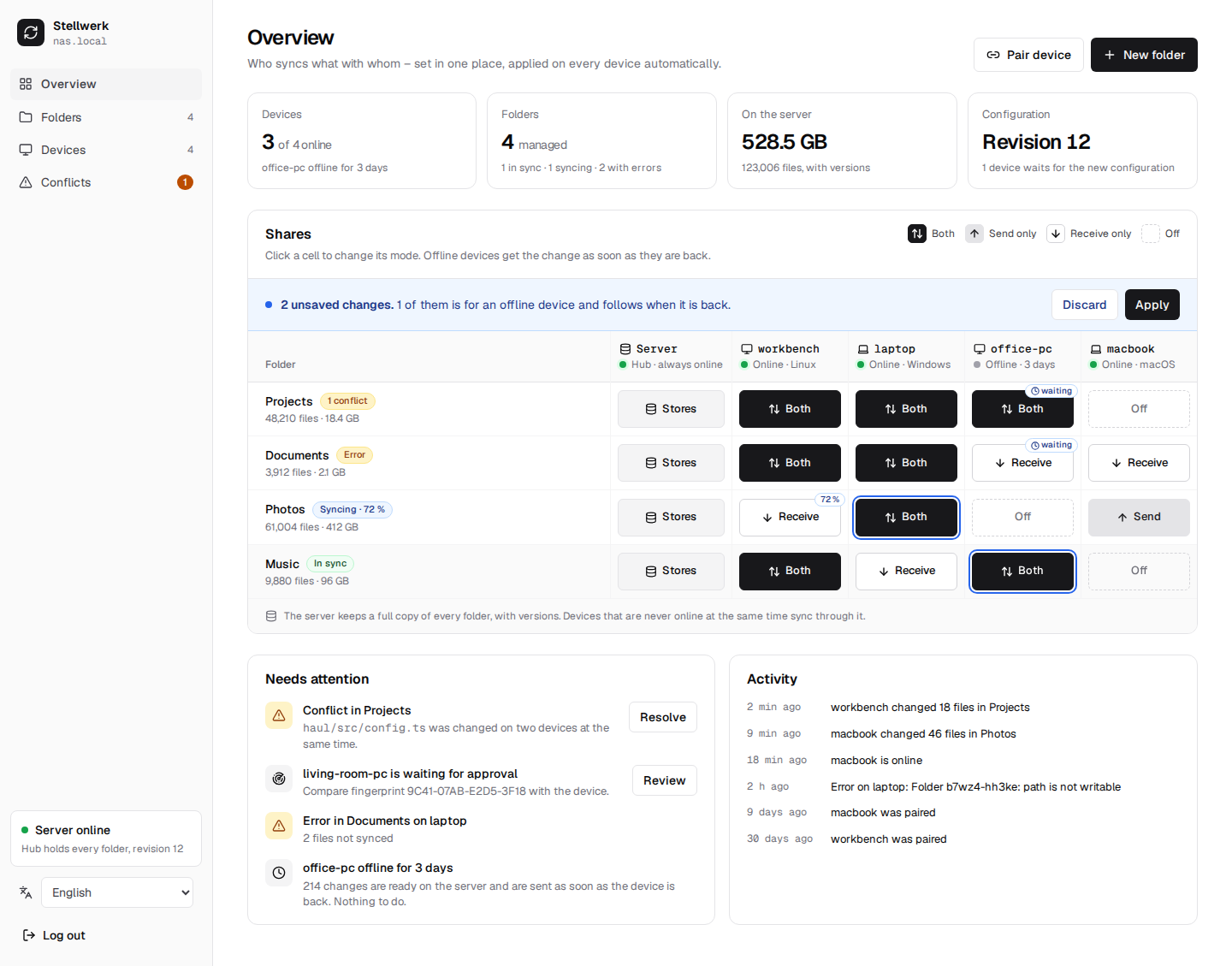Screen dimensions: 1232x966
Task: Click the Both mode icon in Shares legend
Action: point(917,234)
